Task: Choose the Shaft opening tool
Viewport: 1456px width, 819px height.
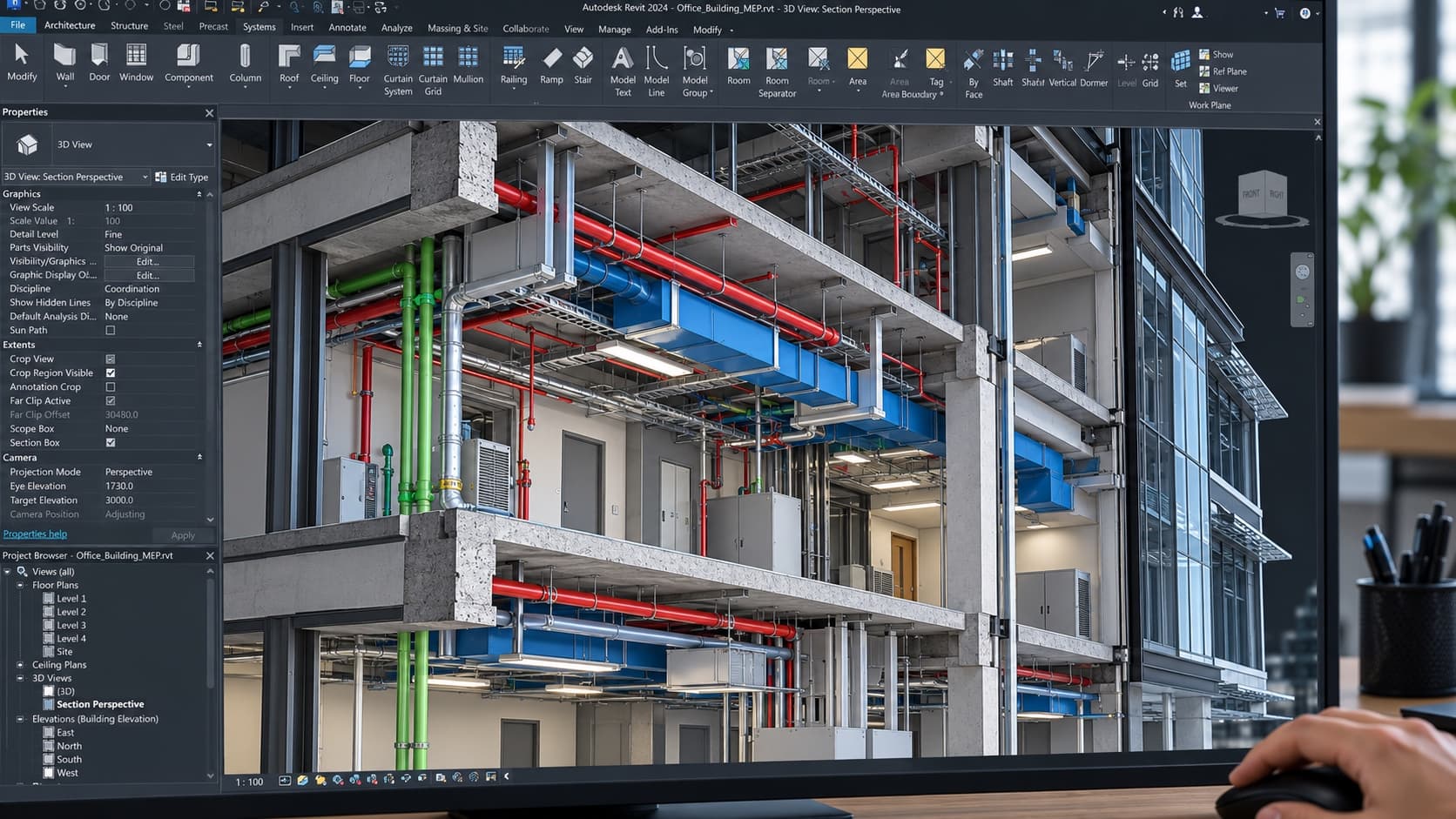Action: pyautogui.click(x=1003, y=68)
